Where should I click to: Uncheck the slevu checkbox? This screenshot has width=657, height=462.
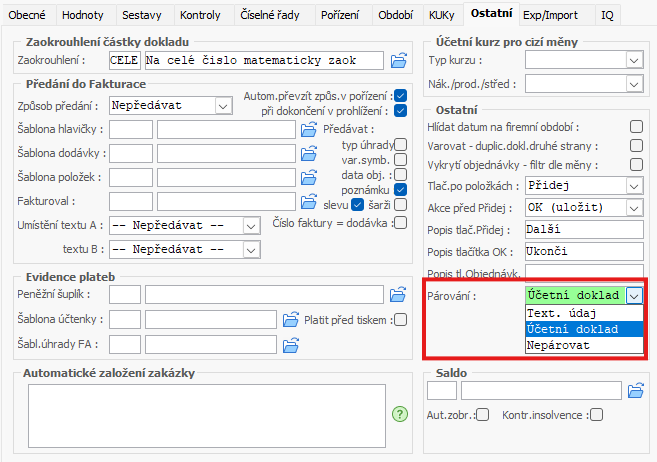point(357,205)
